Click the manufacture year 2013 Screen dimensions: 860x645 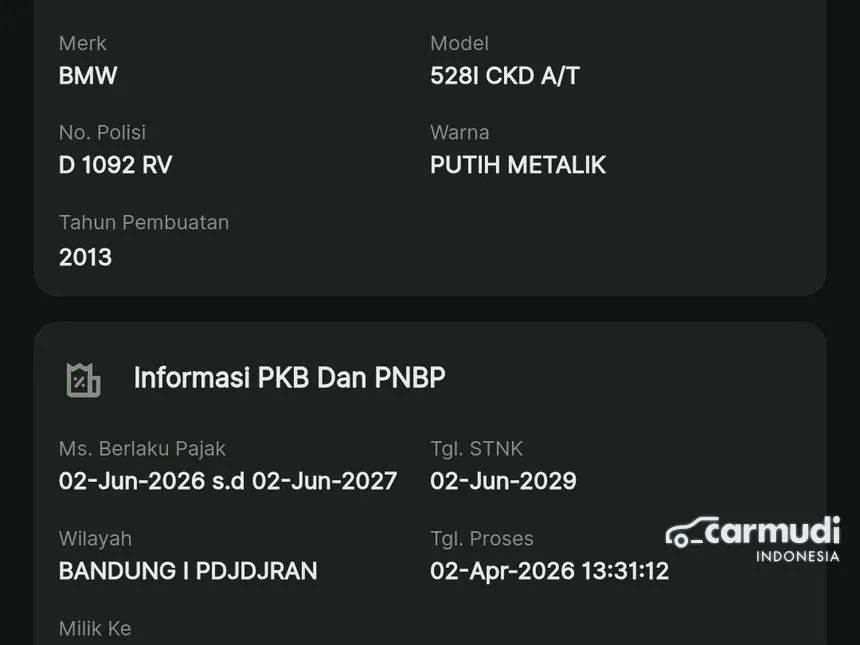[x=85, y=257]
